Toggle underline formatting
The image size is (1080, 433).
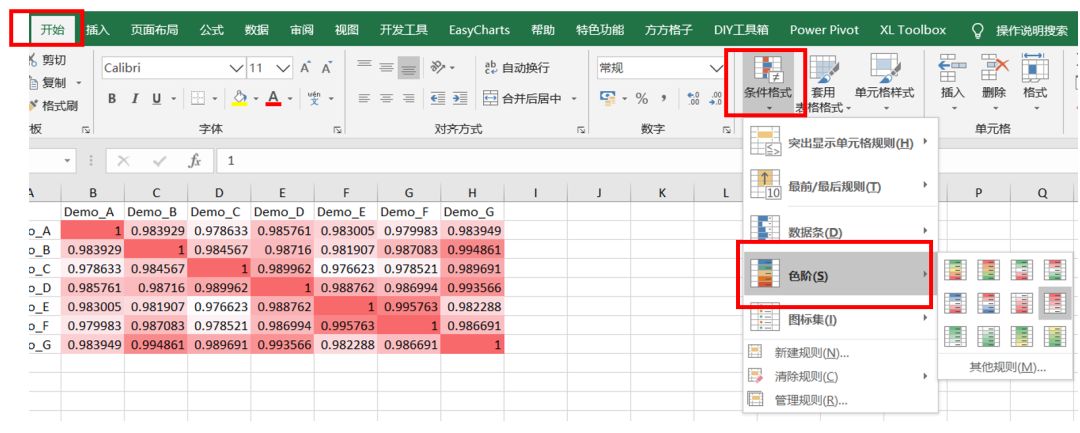[156, 99]
